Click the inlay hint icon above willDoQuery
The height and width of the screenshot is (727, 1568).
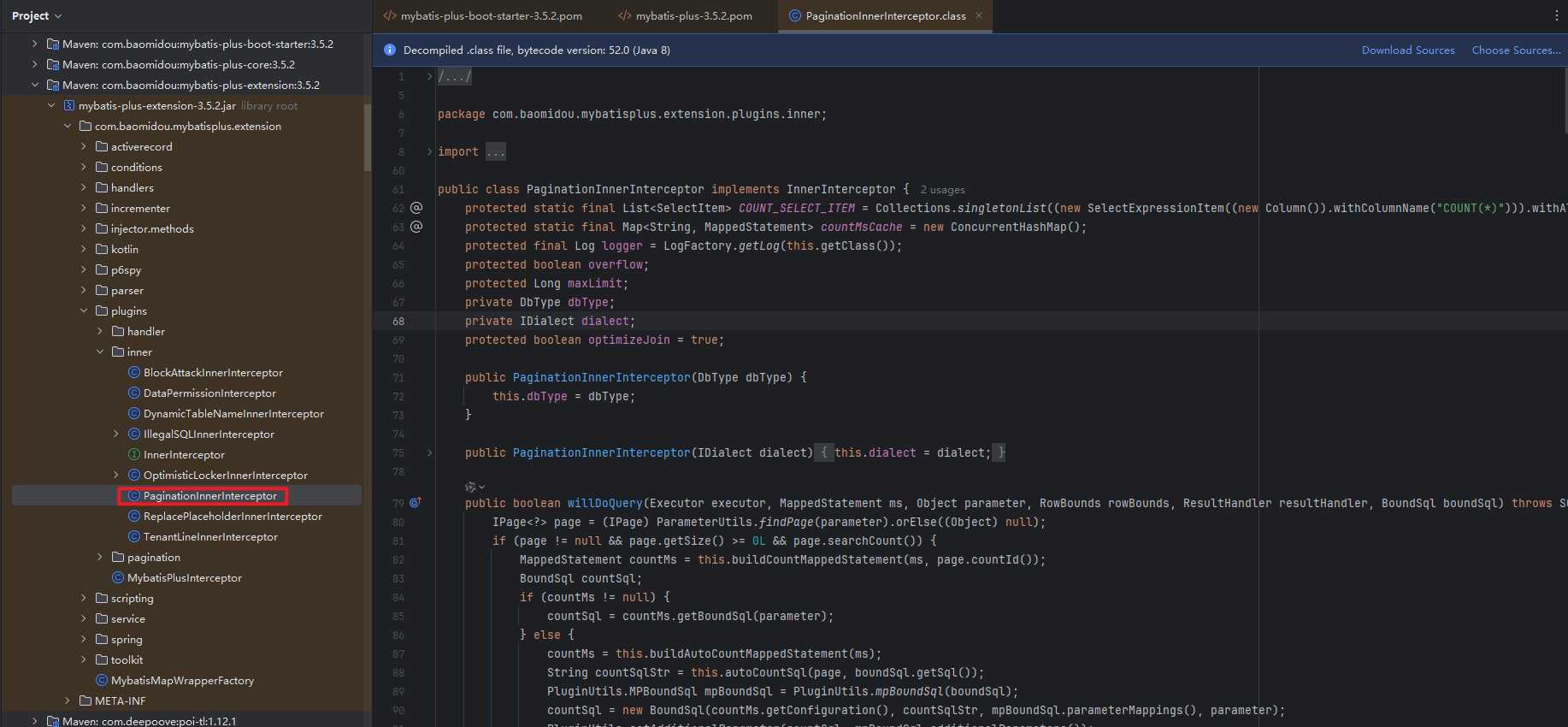click(471, 487)
